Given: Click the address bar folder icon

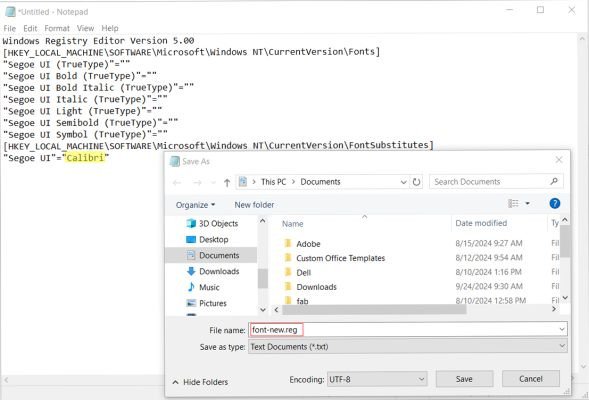Looking at the screenshot, I should [x=243, y=182].
